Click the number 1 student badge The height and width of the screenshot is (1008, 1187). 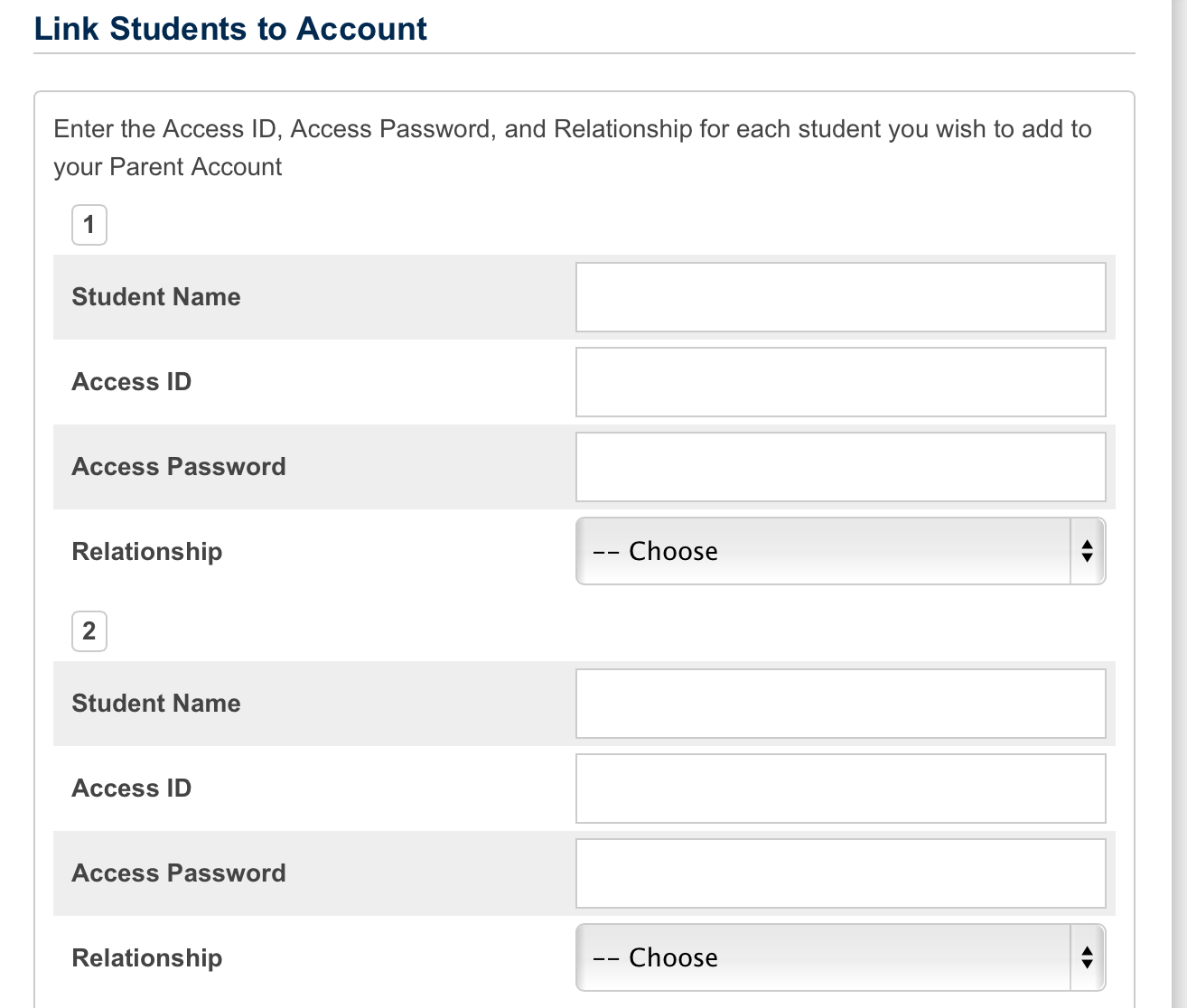point(89,225)
